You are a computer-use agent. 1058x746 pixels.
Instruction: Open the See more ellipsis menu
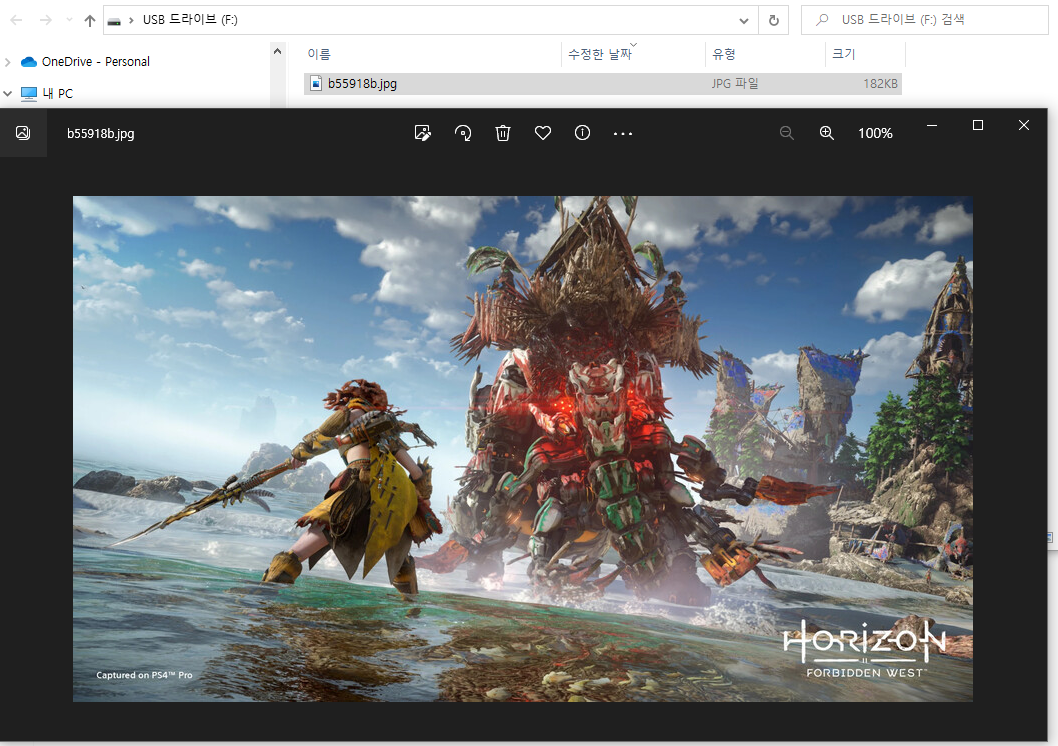coord(623,134)
